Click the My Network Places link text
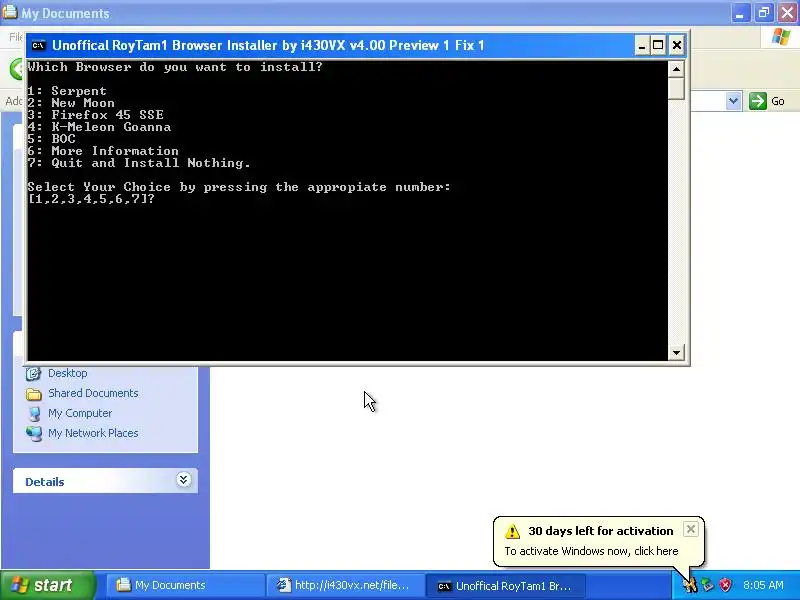800x600 pixels. pyautogui.click(x=93, y=433)
